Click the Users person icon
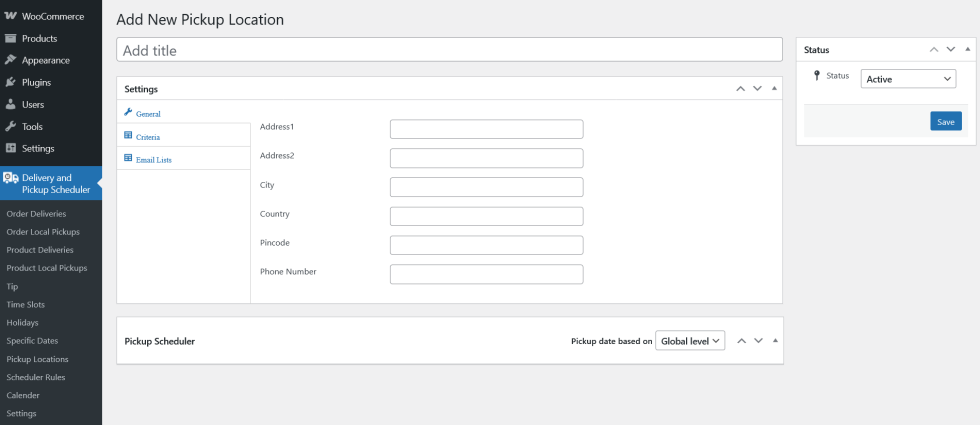The image size is (980, 425). tap(10, 104)
